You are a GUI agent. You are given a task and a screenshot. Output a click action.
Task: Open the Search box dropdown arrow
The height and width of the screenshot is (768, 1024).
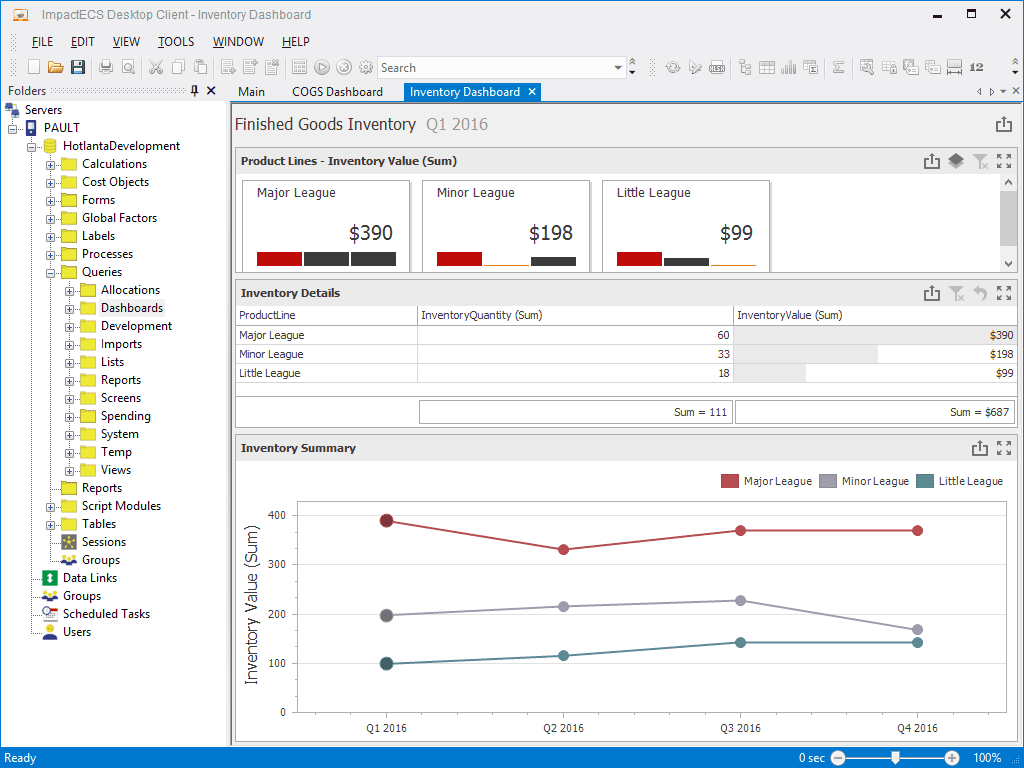coord(618,67)
